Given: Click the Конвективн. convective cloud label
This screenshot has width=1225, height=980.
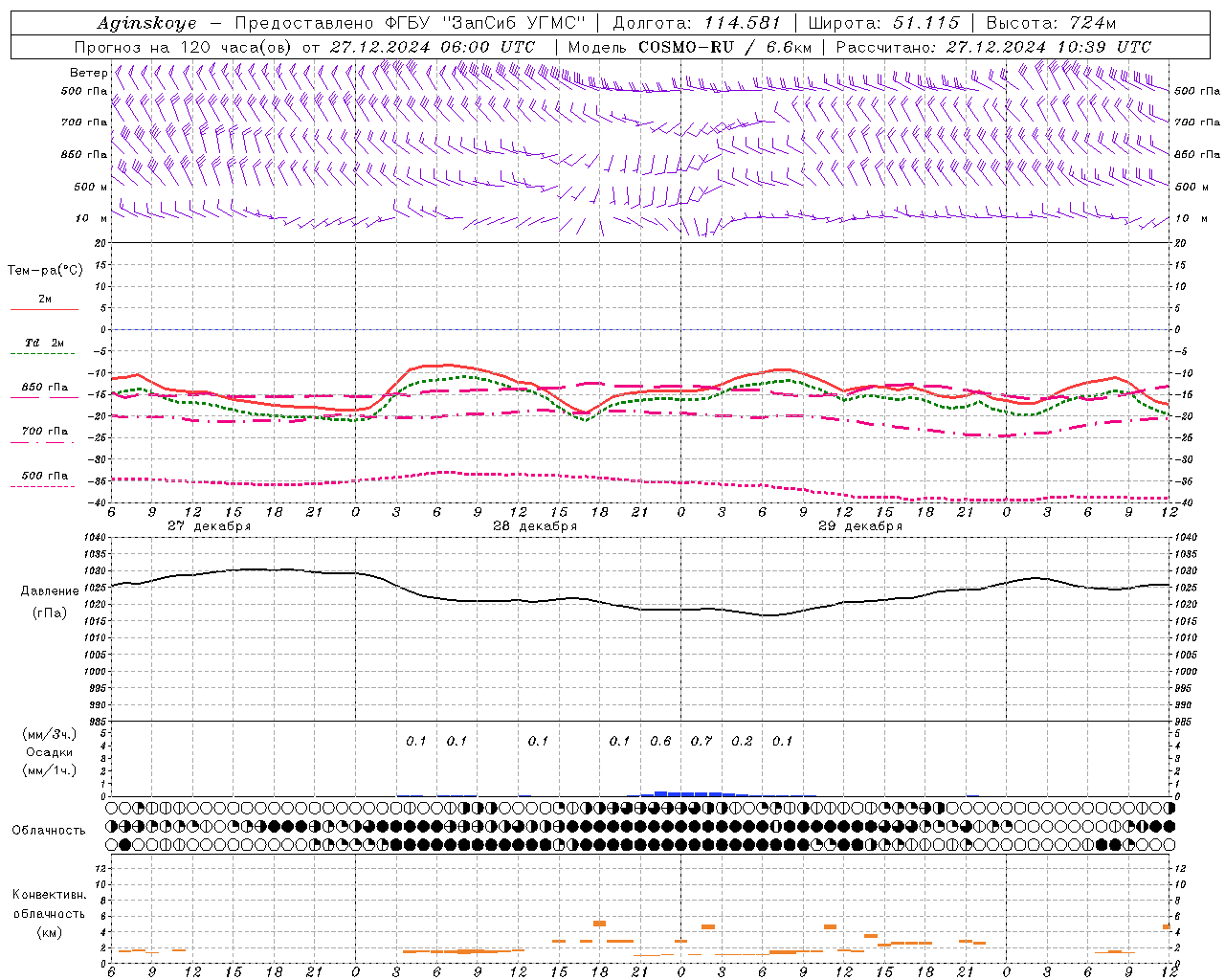Looking at the screenshot, I should (x=49, y=895).
